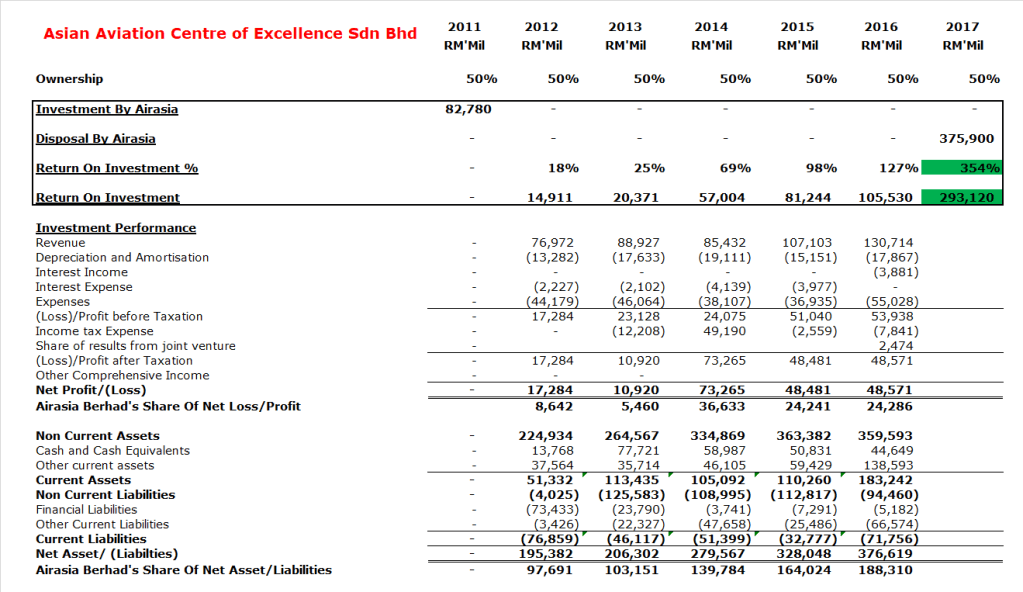Click the 2016 Current Assets value 183,242
1023x592 pixels.
(886, 480)
